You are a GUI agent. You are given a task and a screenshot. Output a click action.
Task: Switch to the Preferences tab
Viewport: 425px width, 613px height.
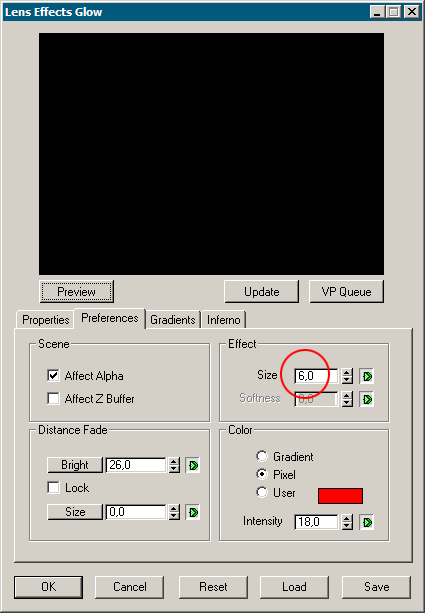point(109,318)
